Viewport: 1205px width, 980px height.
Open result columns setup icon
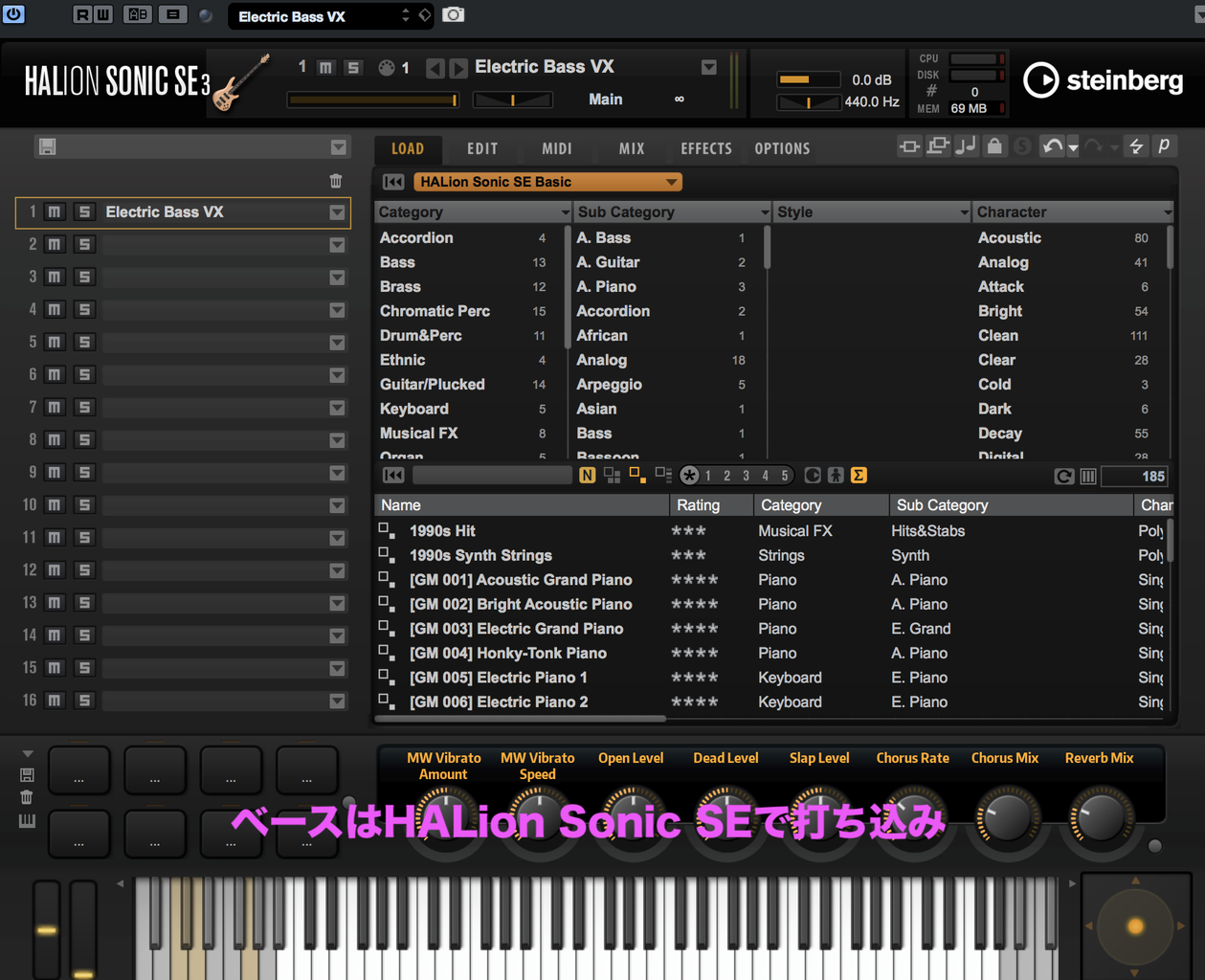click(1088, 476)
